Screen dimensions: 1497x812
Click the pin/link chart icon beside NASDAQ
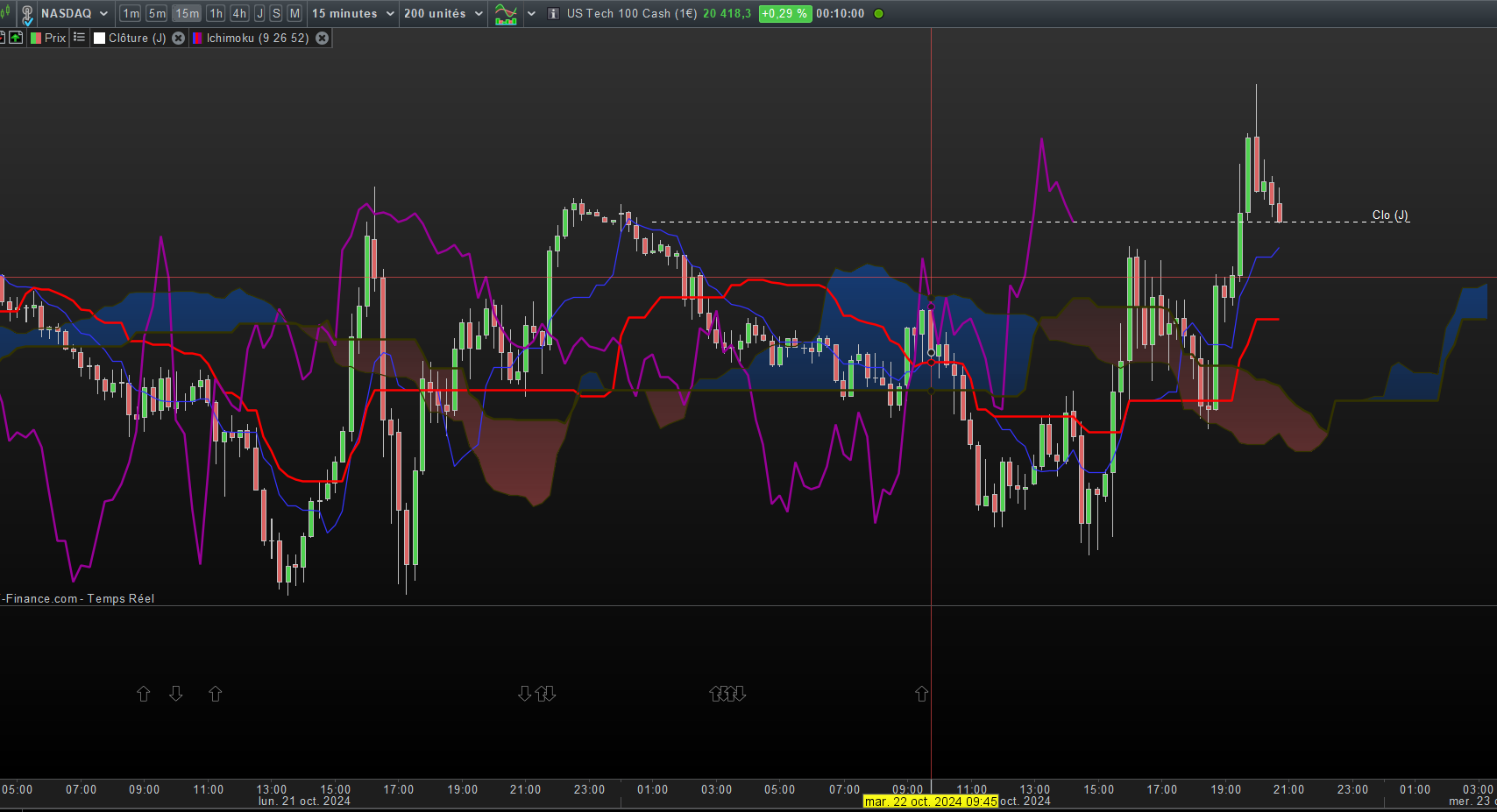click(x=27, y=14)
